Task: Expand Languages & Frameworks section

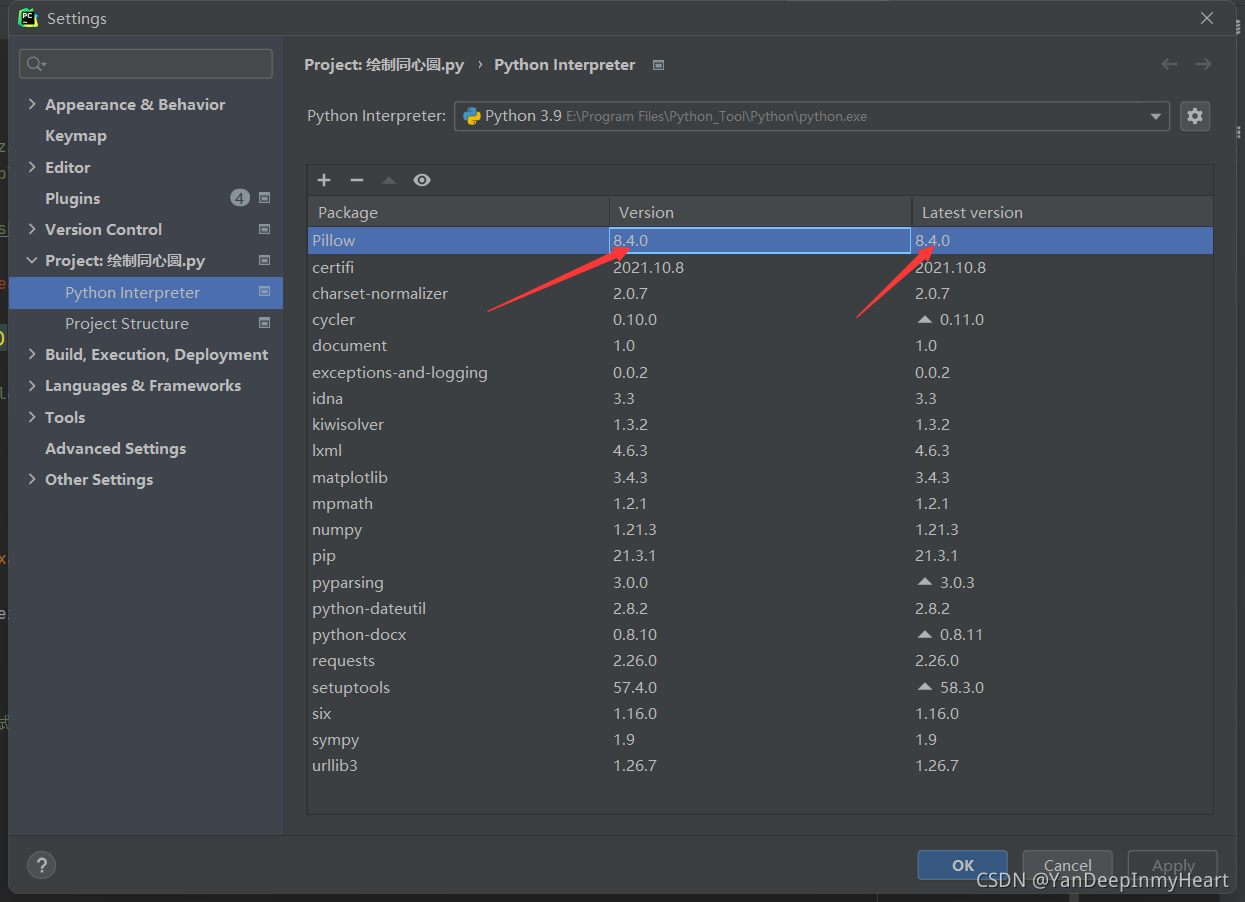Action: [x=32, y=385]
